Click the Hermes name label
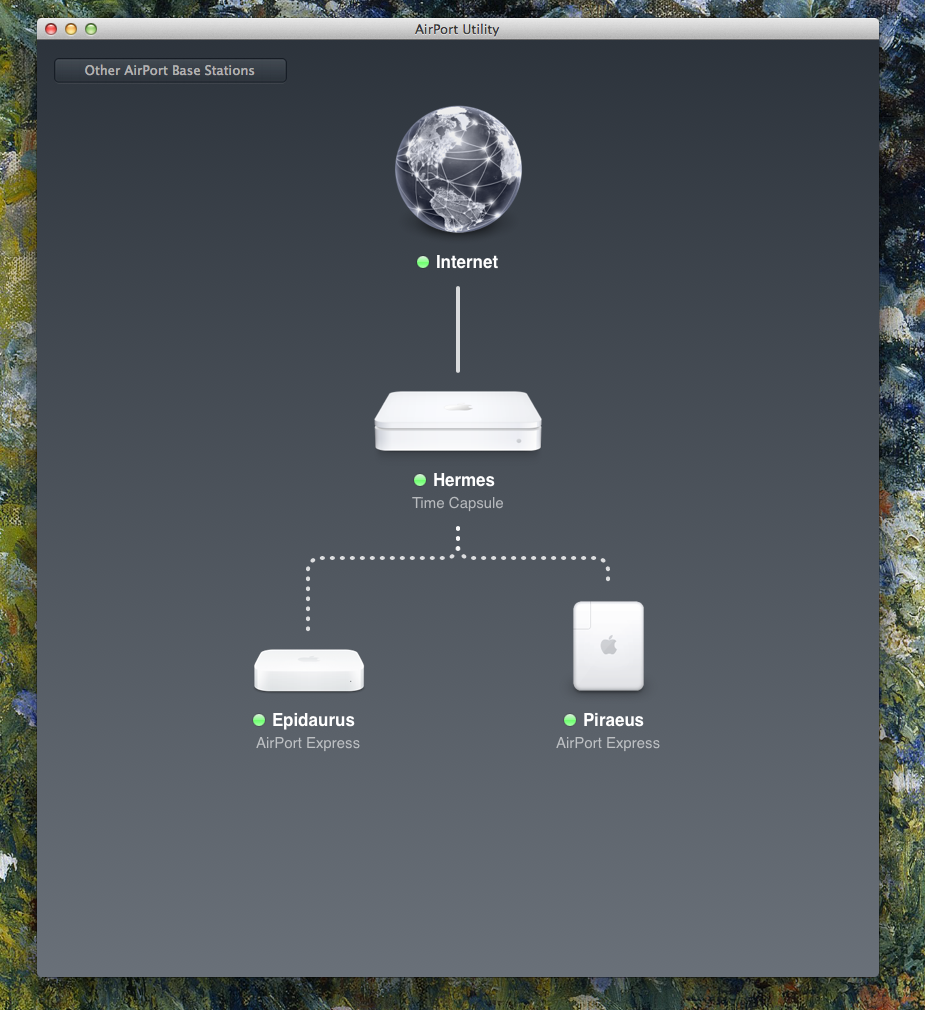This screenshot has width=925, height=1010. pos(464,480)
